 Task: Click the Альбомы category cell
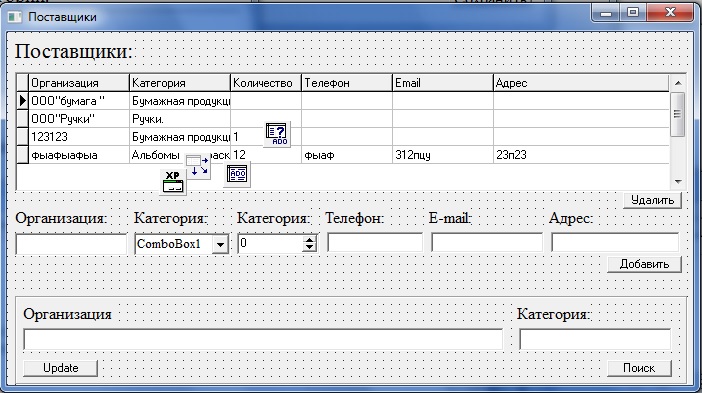(180, 155)
